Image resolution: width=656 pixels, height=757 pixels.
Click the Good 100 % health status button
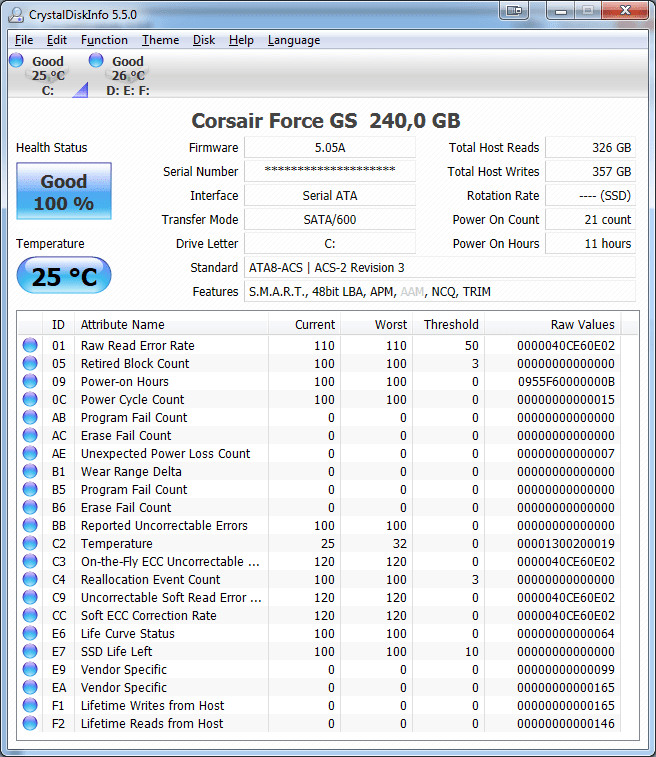(64, 191)
